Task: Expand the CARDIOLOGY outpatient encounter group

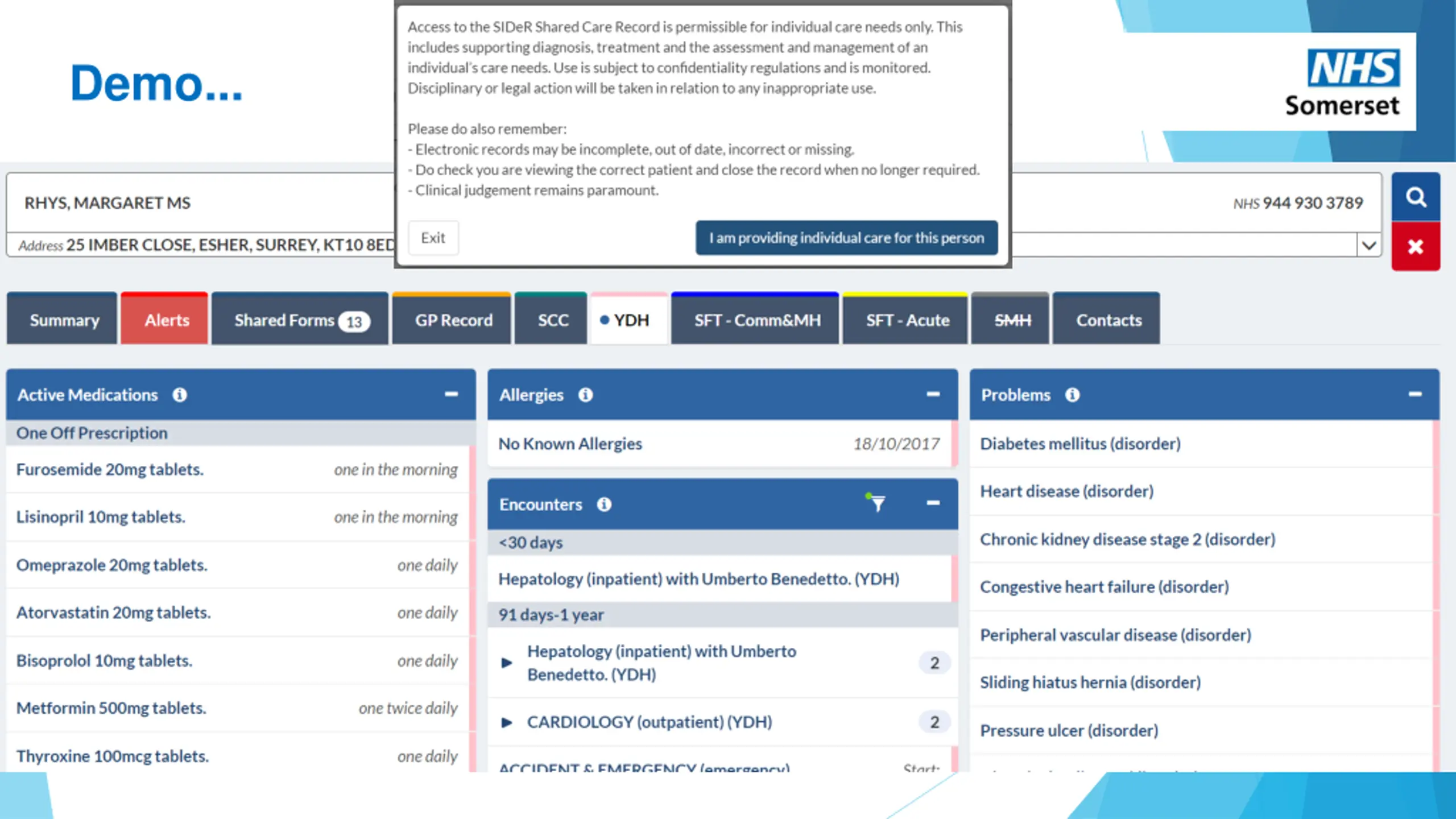Action: click(507, 722)
